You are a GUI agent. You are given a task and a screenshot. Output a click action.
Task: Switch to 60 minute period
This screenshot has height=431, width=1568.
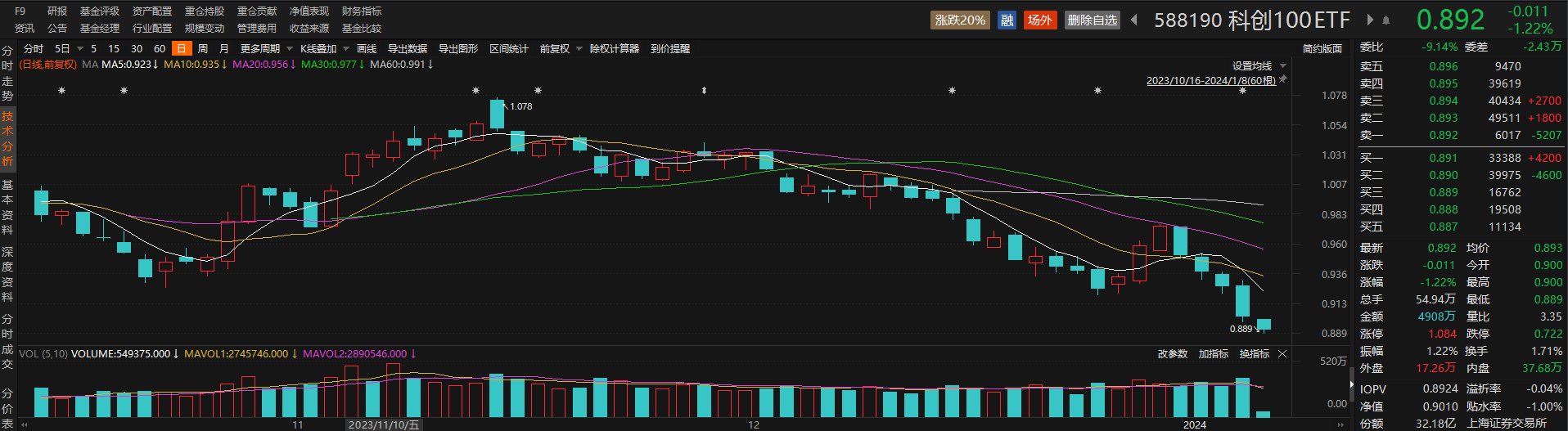[x=160, y=49]
